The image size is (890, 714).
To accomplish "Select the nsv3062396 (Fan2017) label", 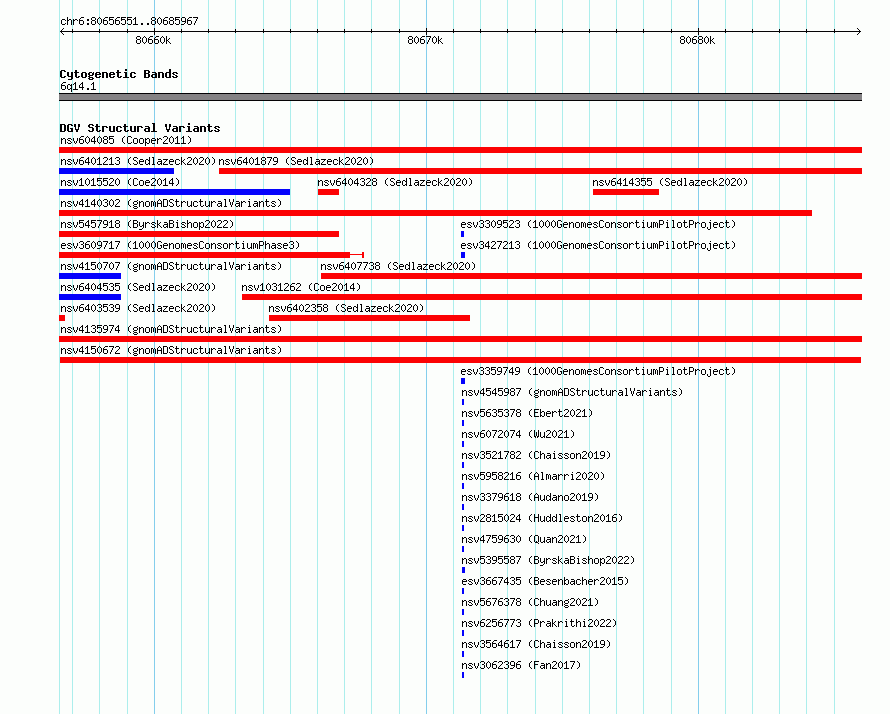I will coord(521,665).
